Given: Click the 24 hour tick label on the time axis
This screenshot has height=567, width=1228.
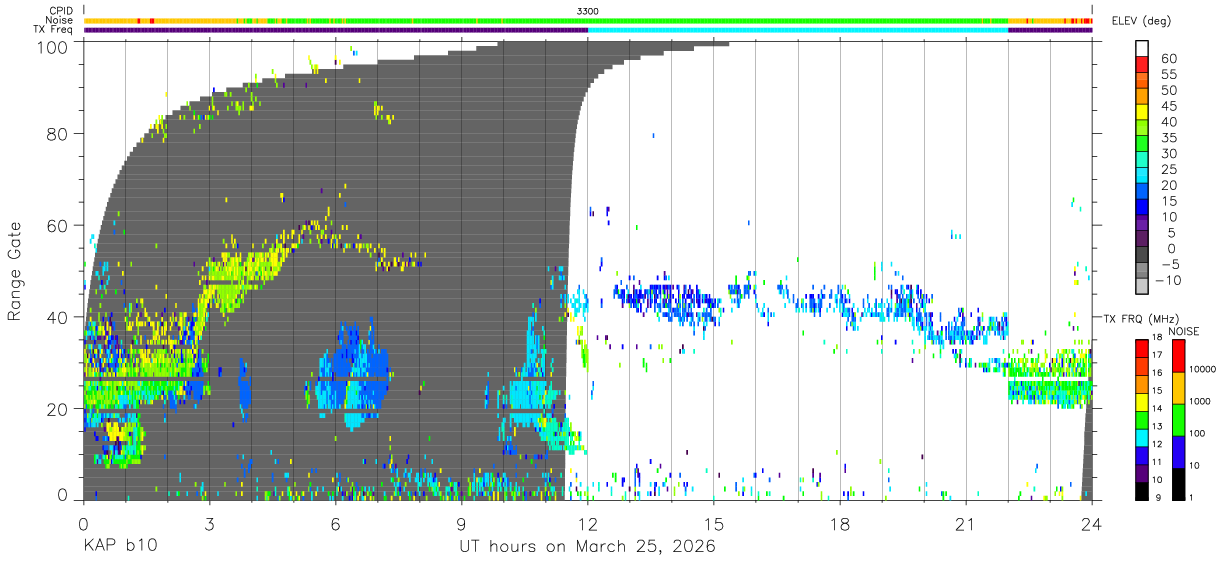Looking at the screenshot, I should (x=1092, y=525).
